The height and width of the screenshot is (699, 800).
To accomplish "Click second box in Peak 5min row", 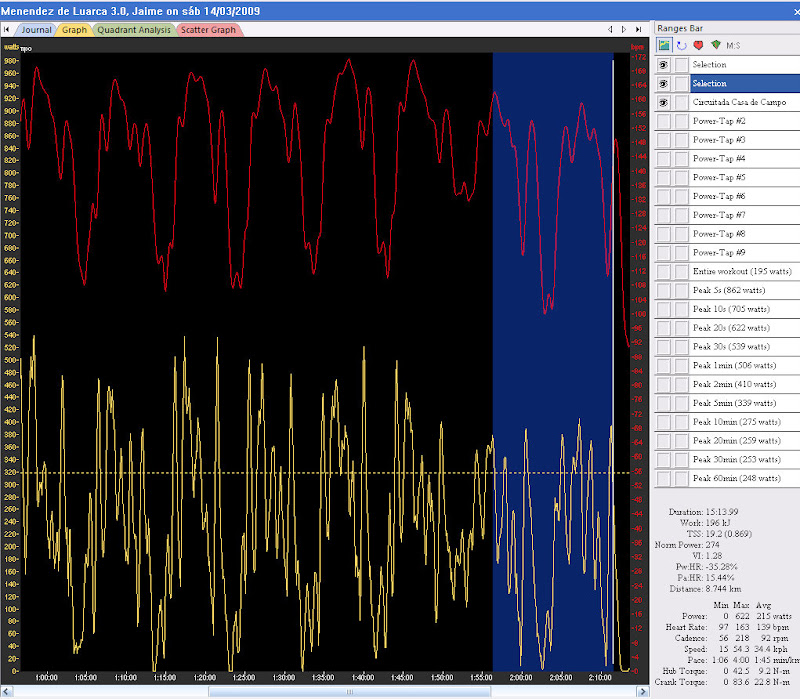I will [x=682, y=403].
